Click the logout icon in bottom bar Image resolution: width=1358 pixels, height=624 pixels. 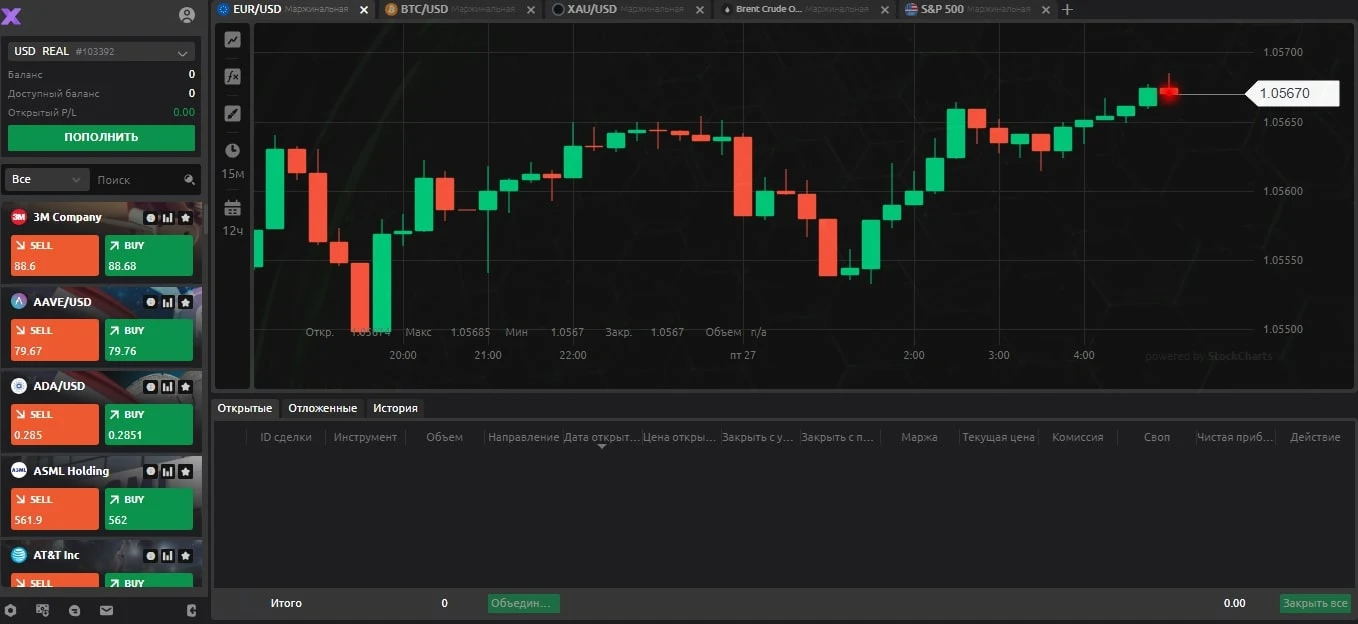coord(192,610)
